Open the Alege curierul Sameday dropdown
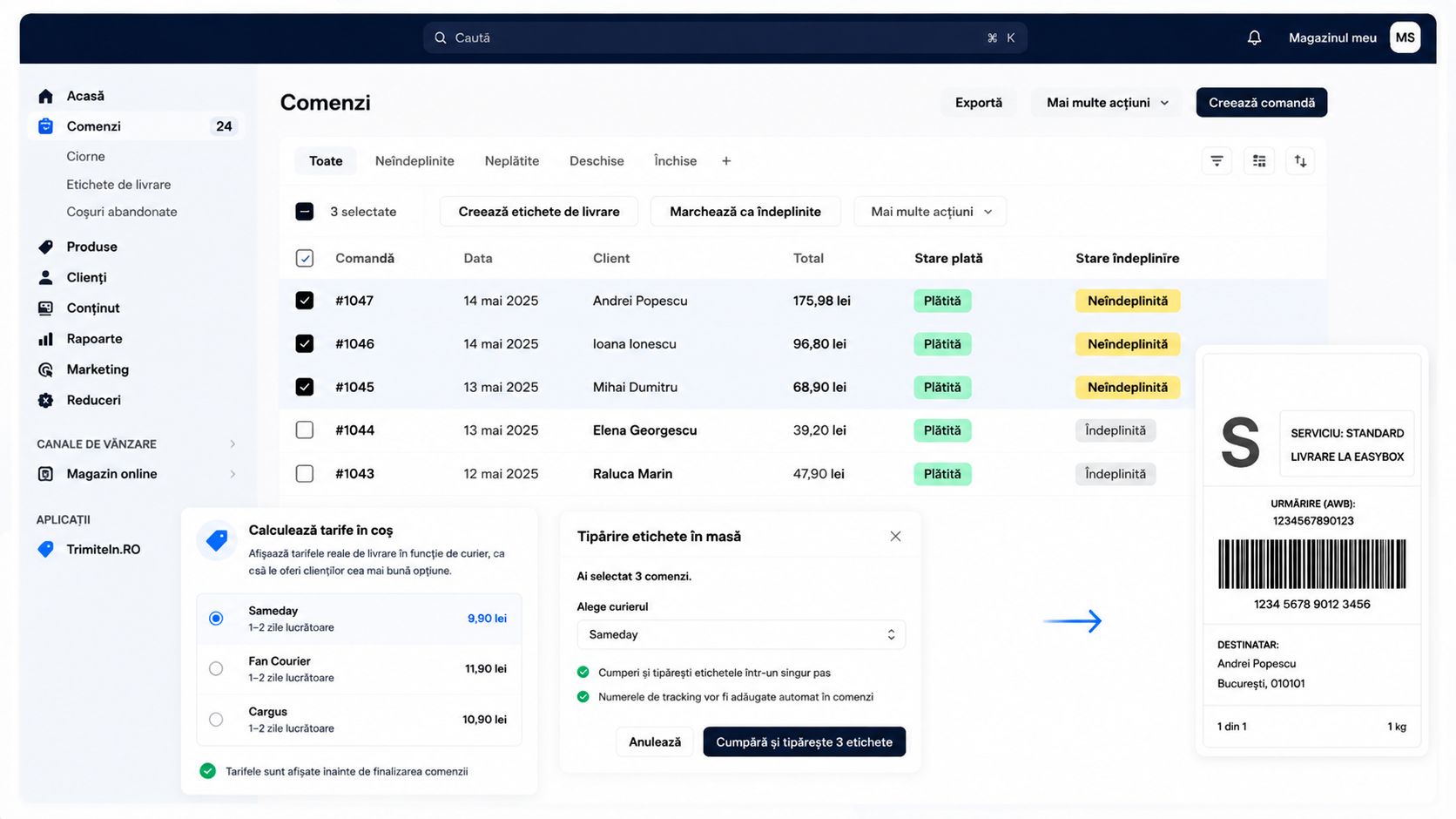Viewport: 1456px width, 819px height. (741, 634)
